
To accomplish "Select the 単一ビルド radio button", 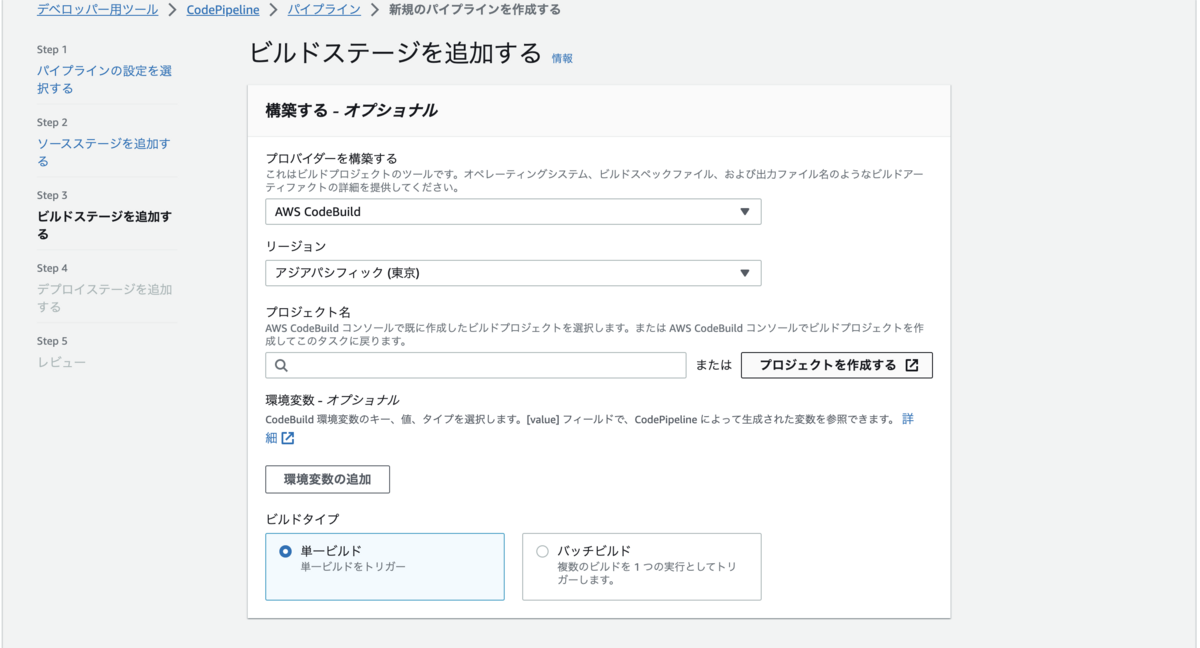I will click(286, 551).
